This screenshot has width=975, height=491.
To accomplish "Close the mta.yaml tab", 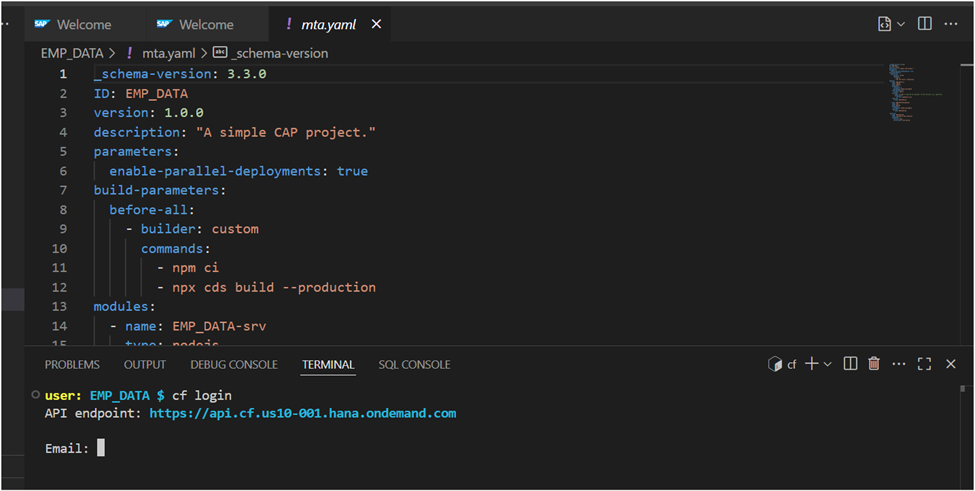I will click(376, 24).
